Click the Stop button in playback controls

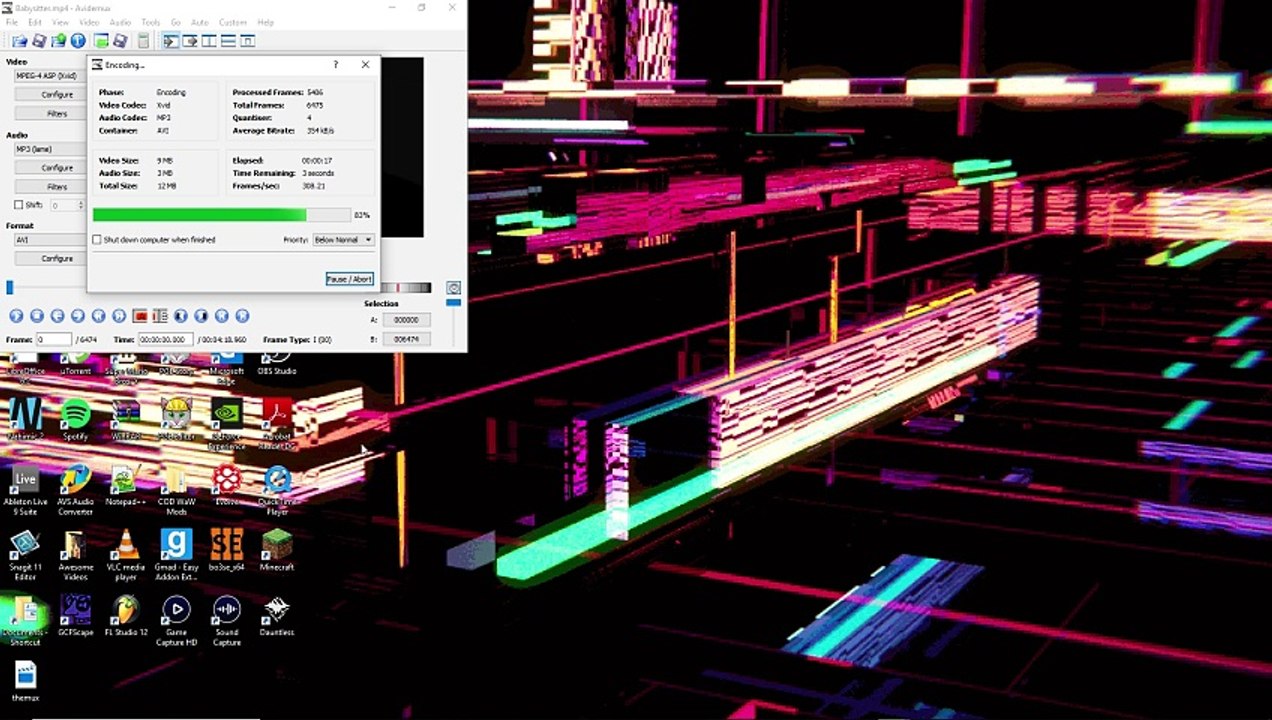coord(36,316)
